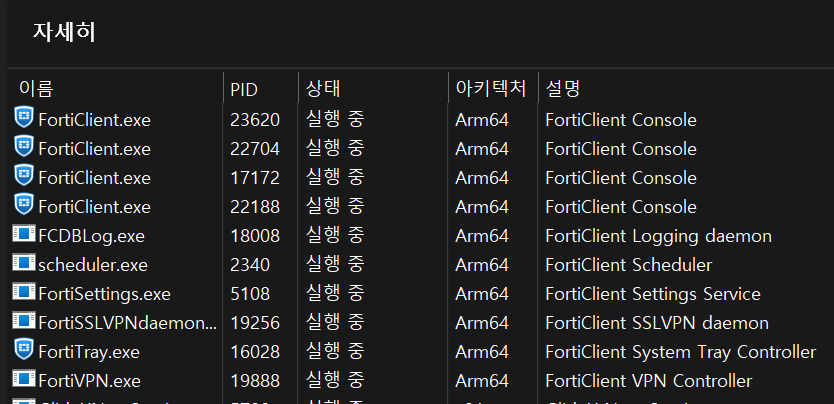The image size is (834, 404).
Task: Click PID value 2340
Action: tap(250, 265)
